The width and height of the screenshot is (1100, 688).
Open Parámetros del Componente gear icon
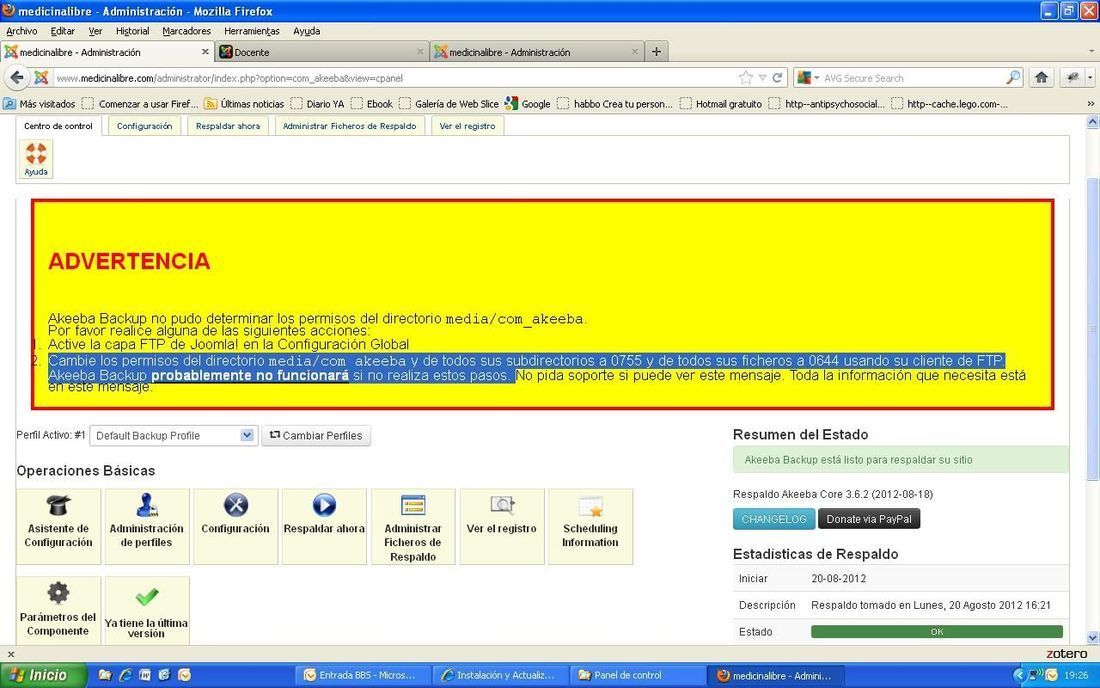[x=58, y=610]
